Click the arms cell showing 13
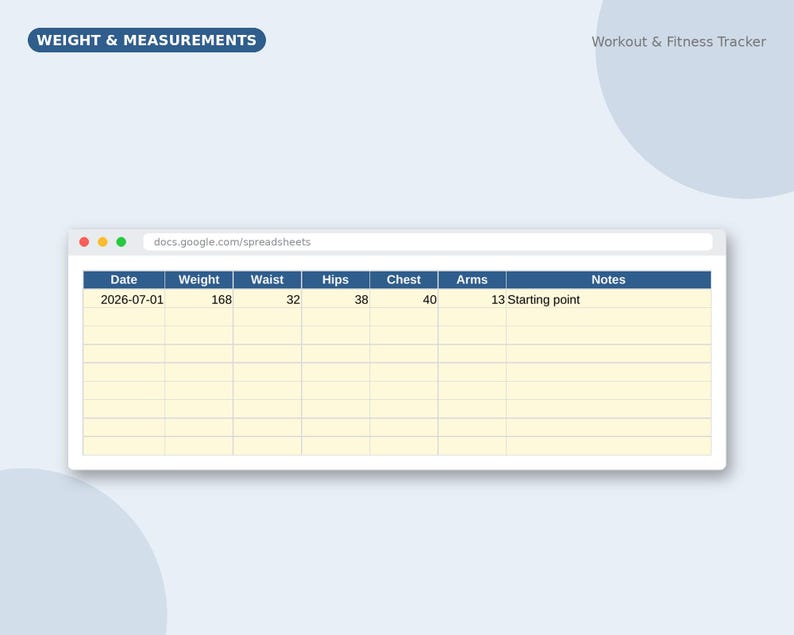The width and height of the screenshot is (794, 635). coord(472,299)
